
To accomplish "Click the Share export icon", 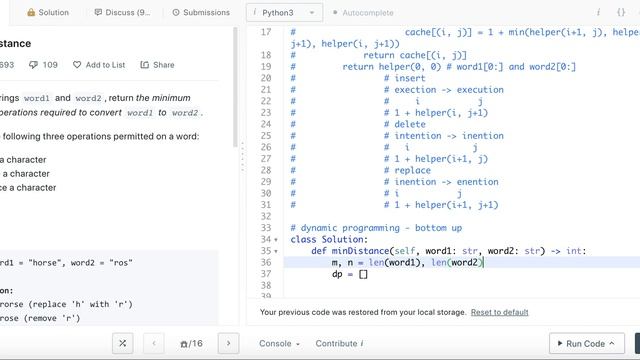I will click(144, 65).
